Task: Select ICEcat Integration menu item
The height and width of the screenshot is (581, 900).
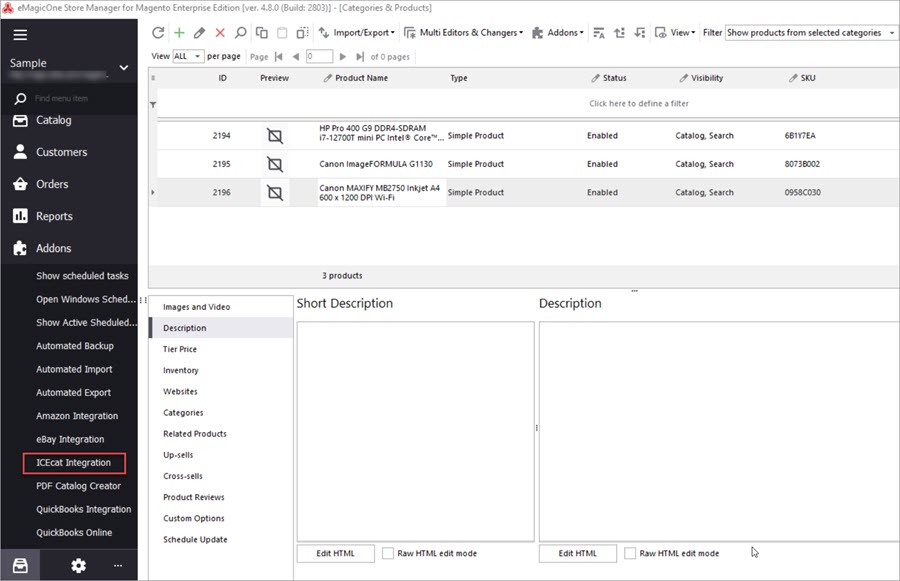Action: 73,463
